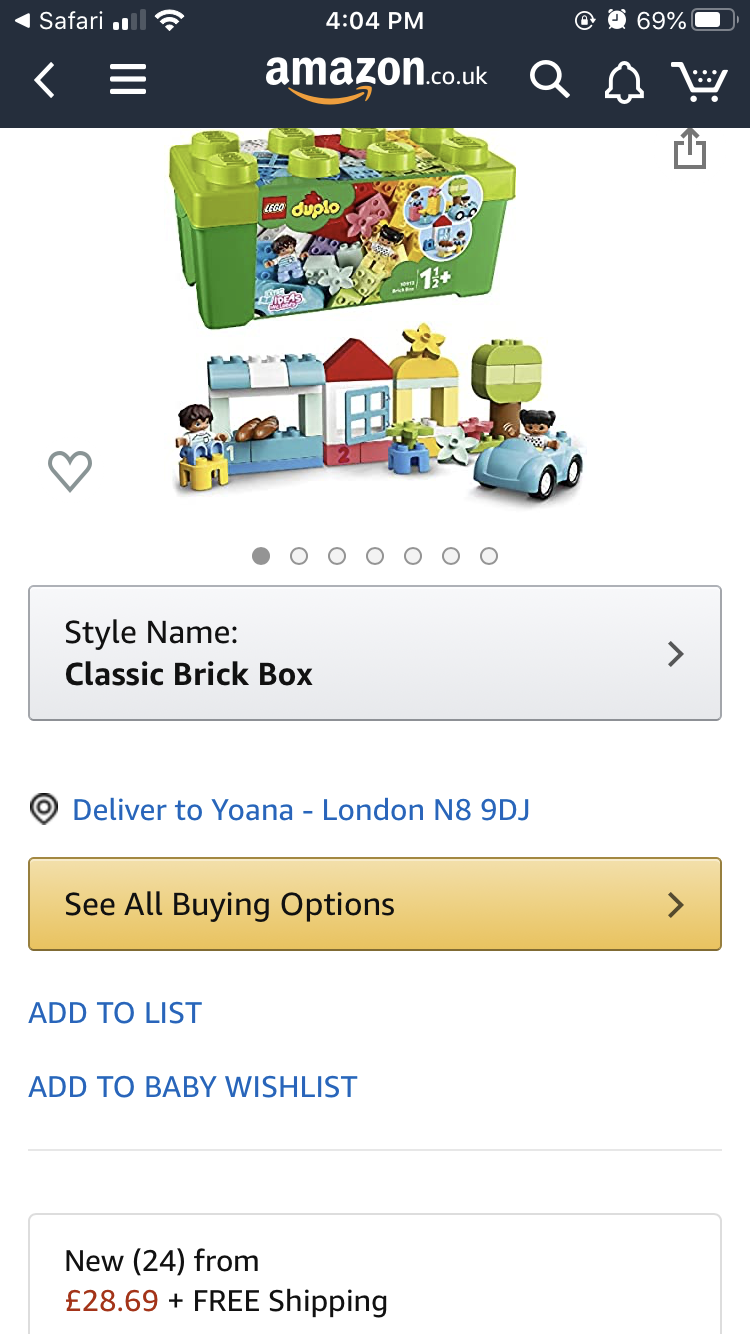Select the second image carousel dot

click(x=299, y=556)
